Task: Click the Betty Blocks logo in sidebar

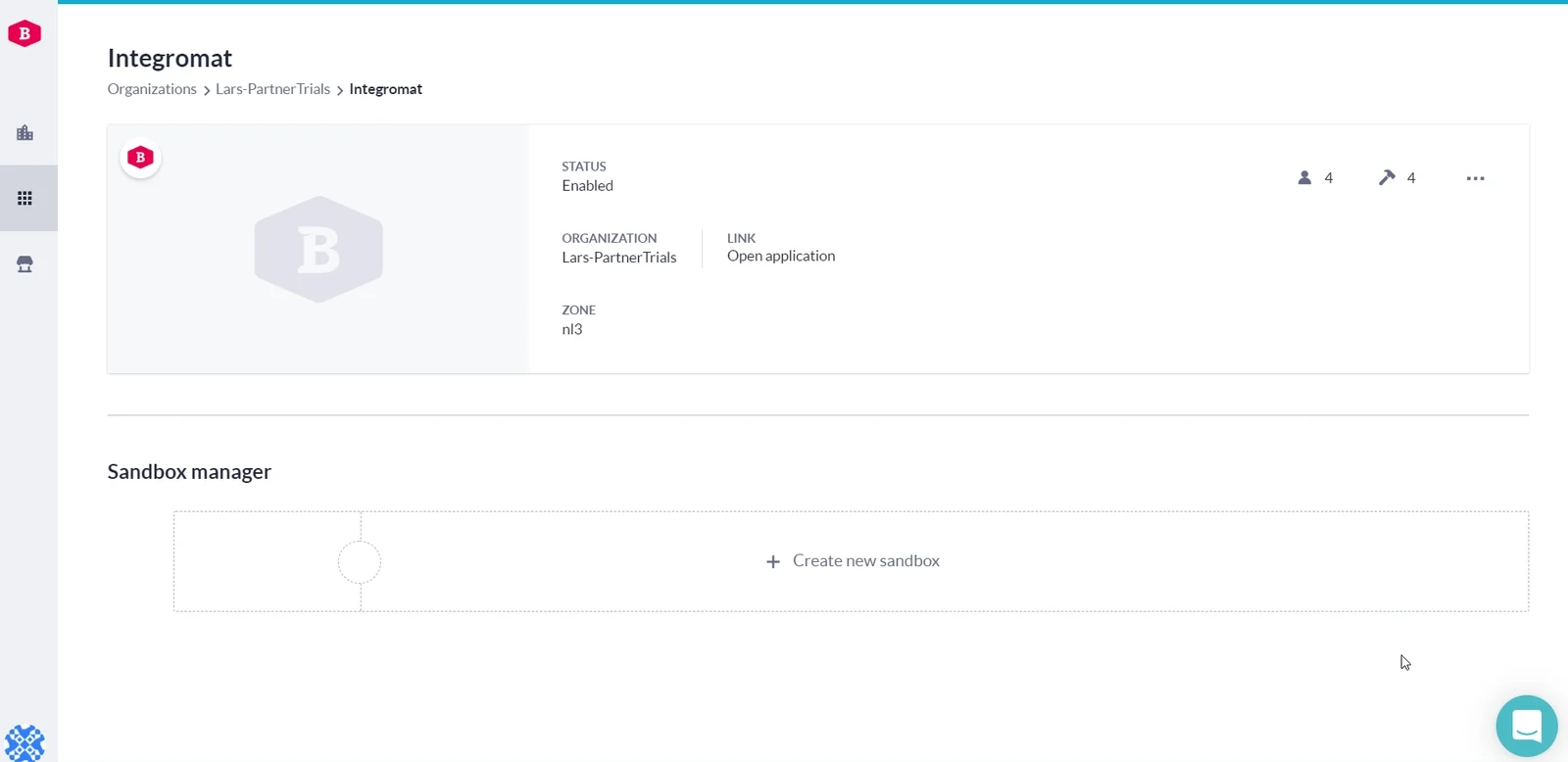Action: tap(24, 33)
